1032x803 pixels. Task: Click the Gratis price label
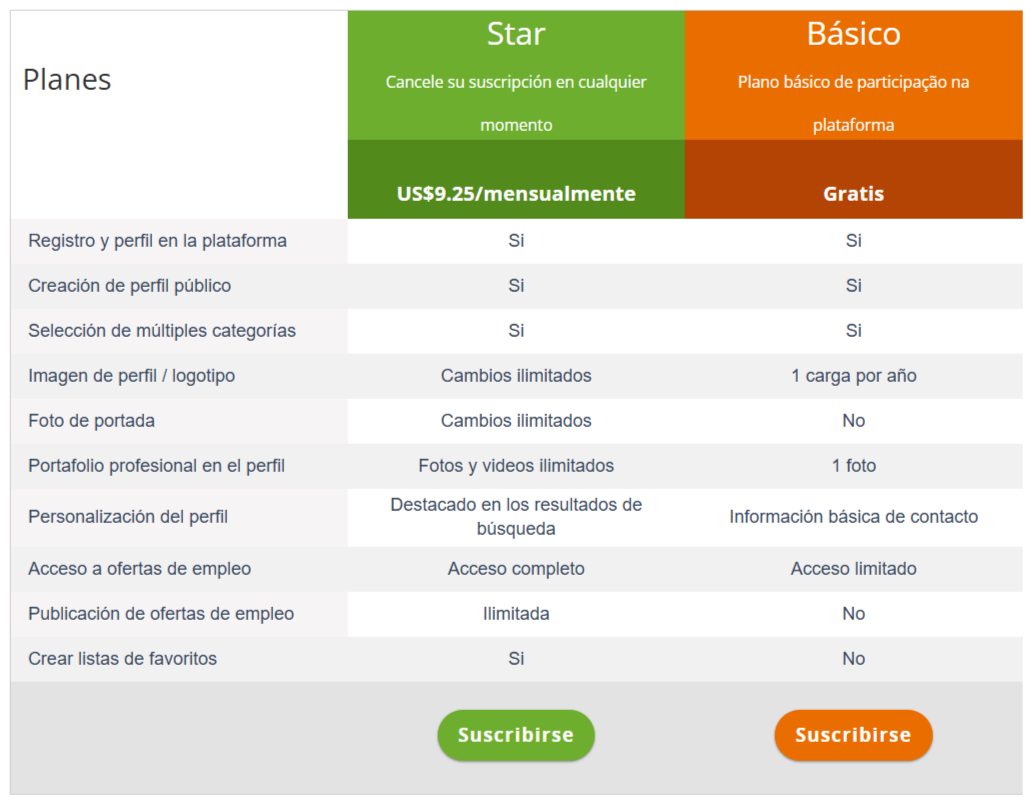854,194
